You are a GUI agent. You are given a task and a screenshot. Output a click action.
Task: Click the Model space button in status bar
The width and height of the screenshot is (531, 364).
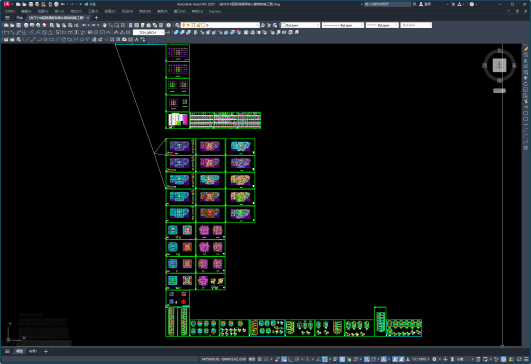coord(252,359)
